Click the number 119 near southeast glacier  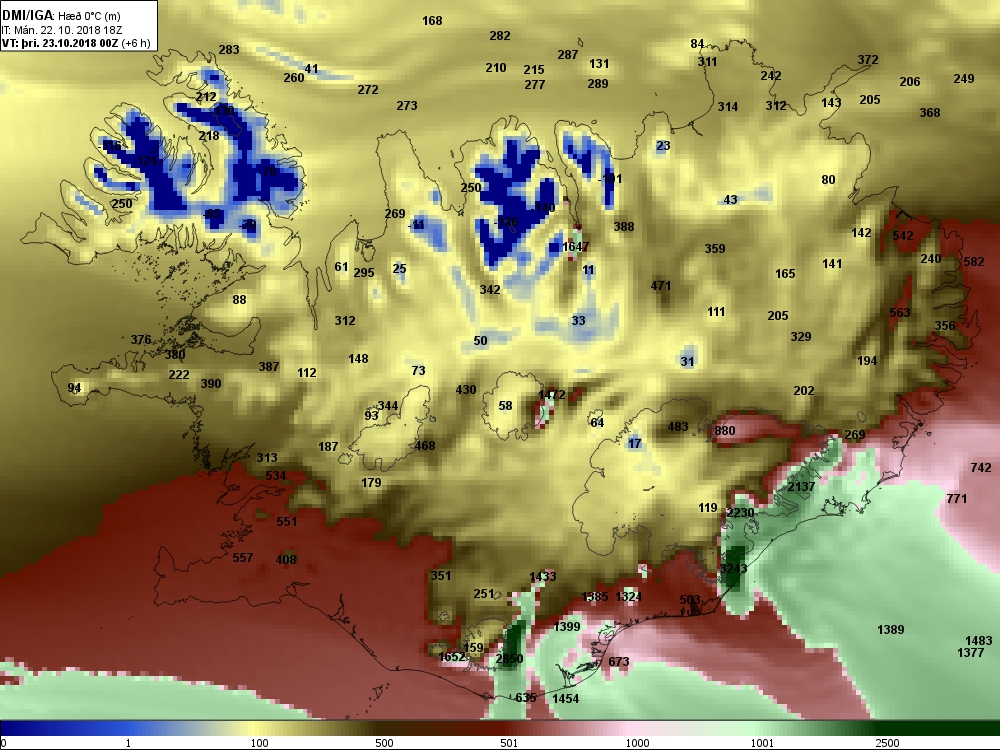pyautogui.click(x=707, y=508)
